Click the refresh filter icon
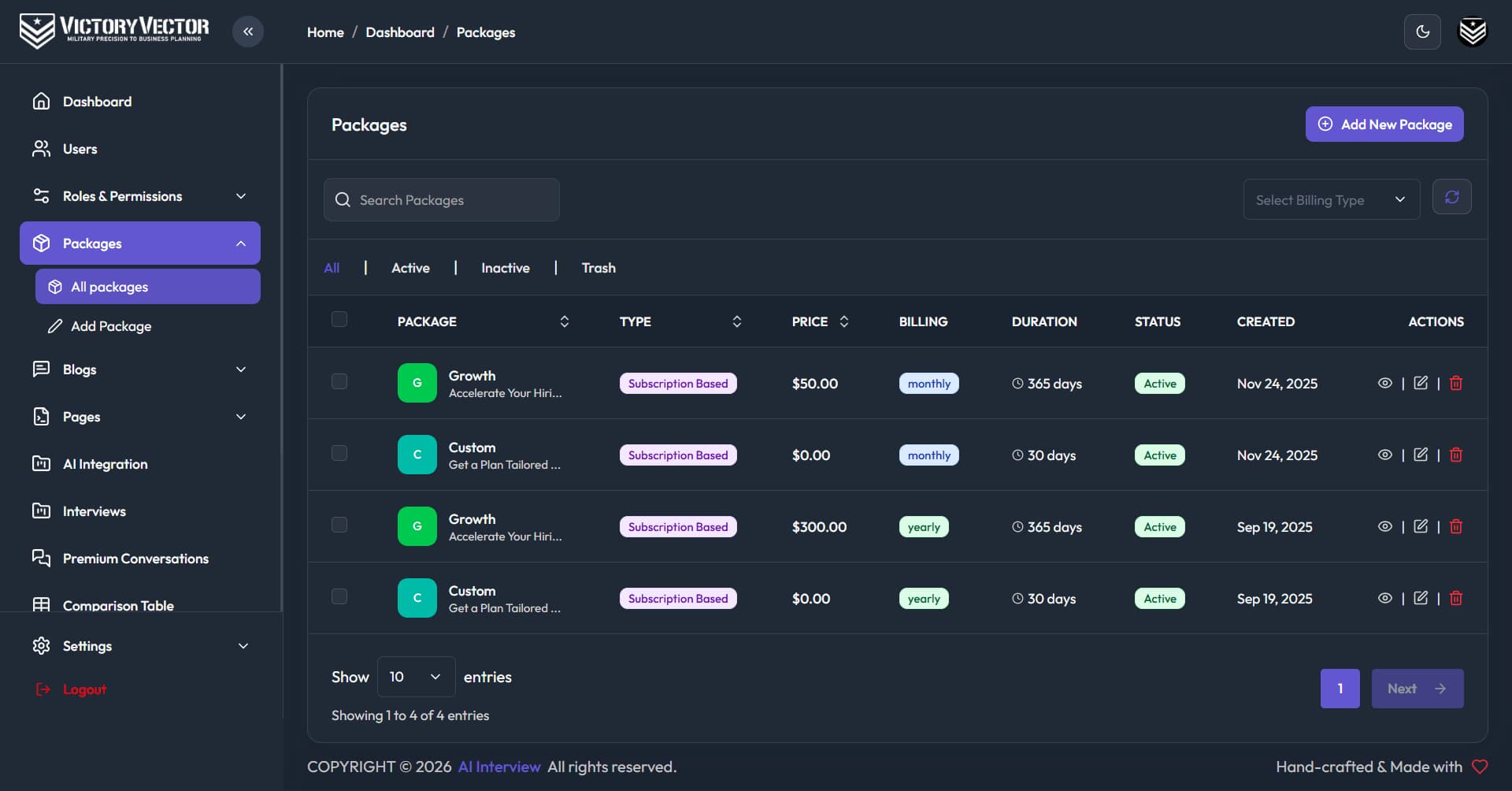This screenshot has width=1512, height=791. (x=1452, y=197)
